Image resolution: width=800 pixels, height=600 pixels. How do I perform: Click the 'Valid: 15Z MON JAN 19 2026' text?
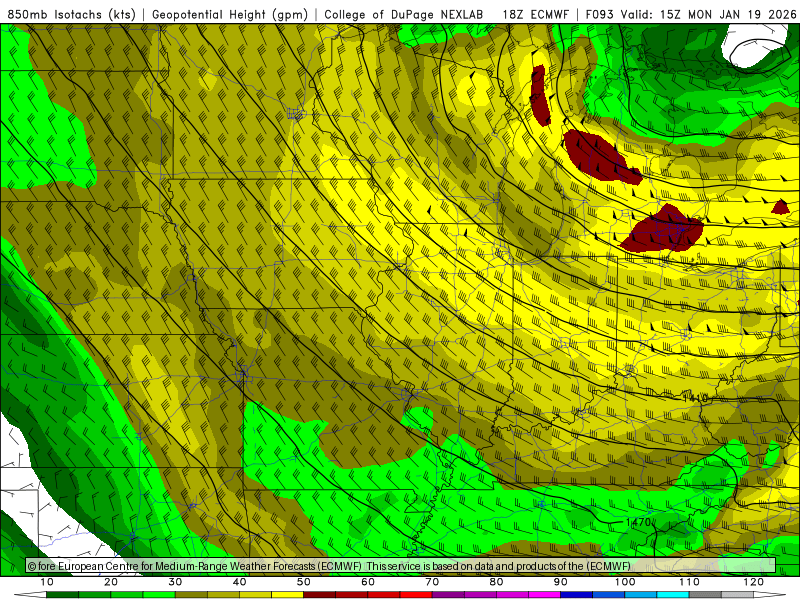709,15
